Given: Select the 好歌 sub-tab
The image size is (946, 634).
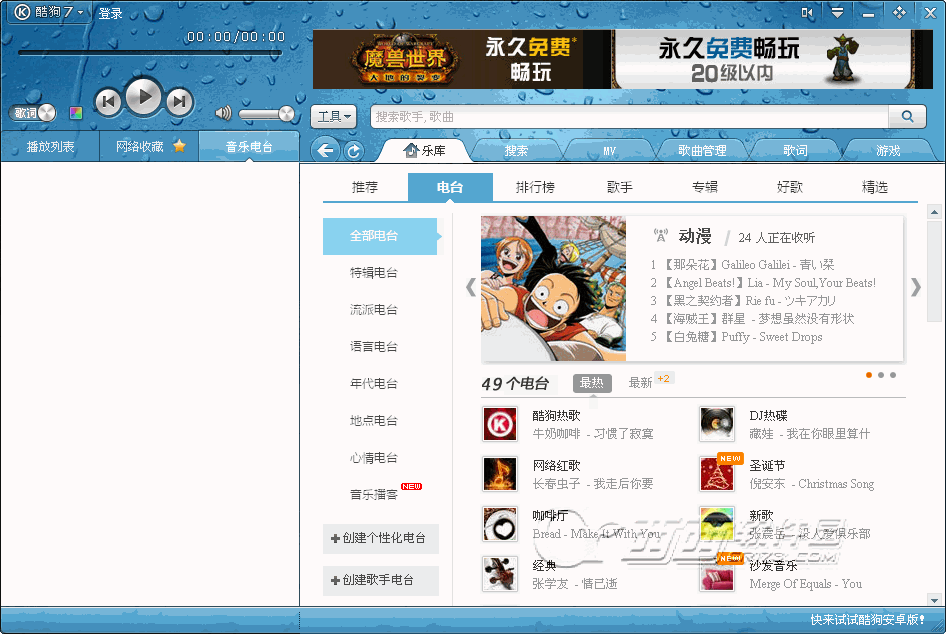Looking at the screenshot, I should (790, 187).
